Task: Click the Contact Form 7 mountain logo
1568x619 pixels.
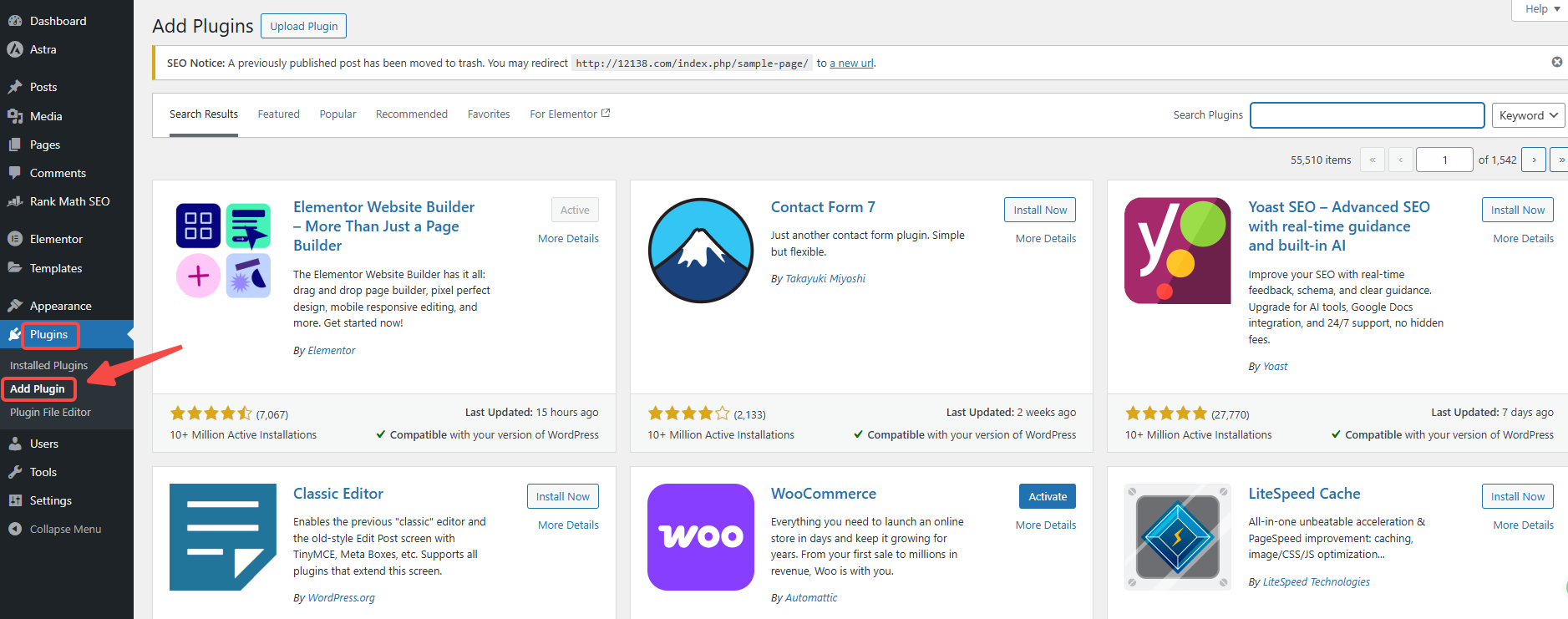Action: 700,251
